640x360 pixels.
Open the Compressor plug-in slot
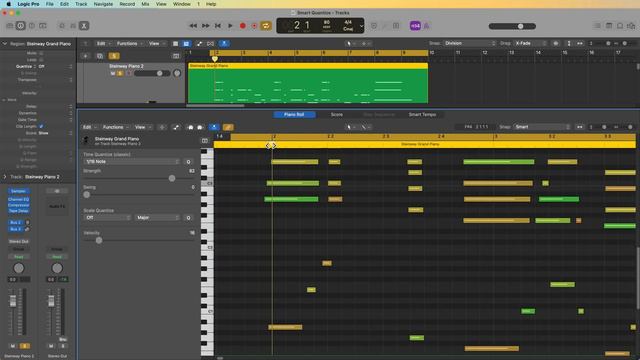18,205
